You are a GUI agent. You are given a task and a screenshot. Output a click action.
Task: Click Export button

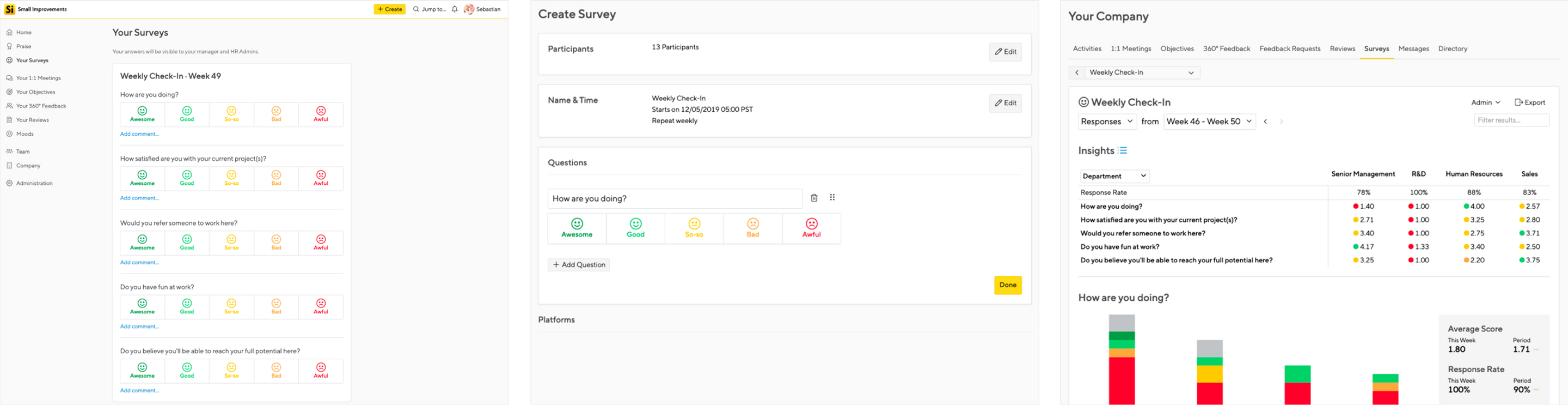[1530, 102]
